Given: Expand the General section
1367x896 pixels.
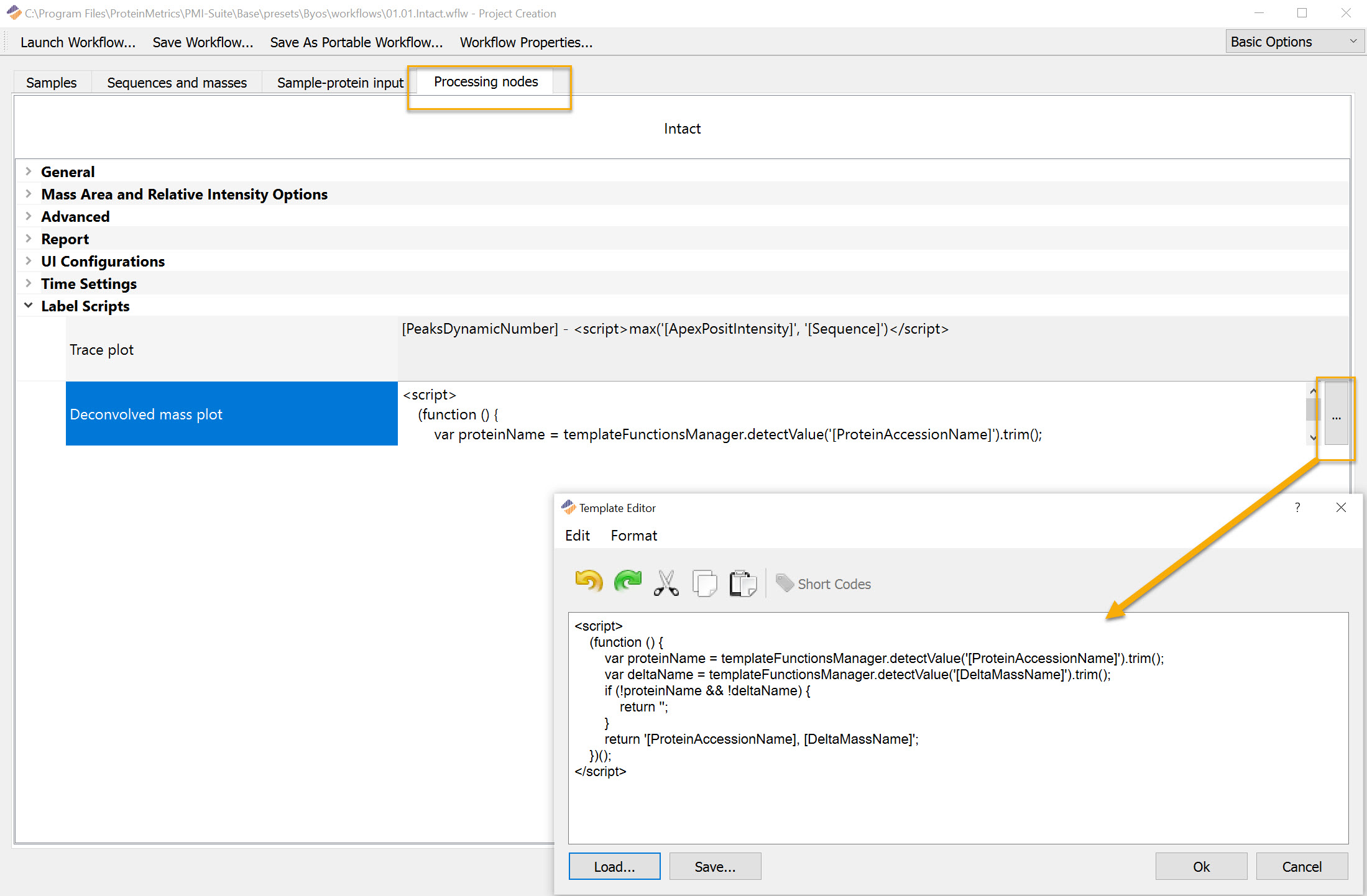Looking at the screenshot, I should click(29, 171).
